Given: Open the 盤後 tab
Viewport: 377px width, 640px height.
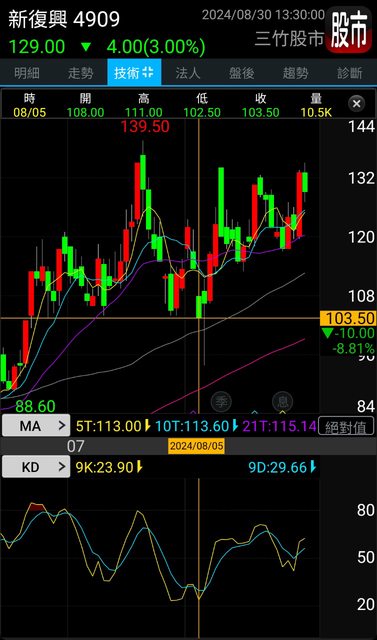Looking at the screenshot, I should pos(242,73).
